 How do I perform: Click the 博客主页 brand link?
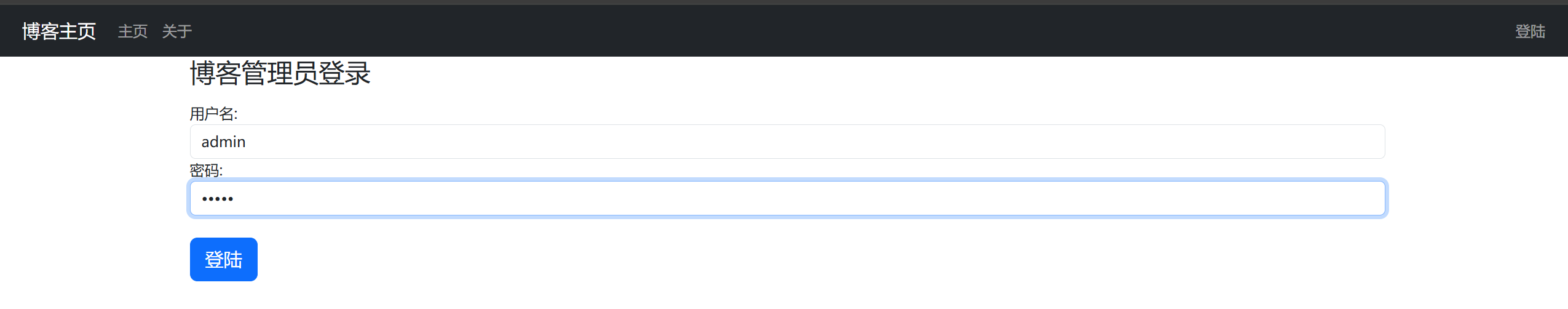(x=59, y=31)
